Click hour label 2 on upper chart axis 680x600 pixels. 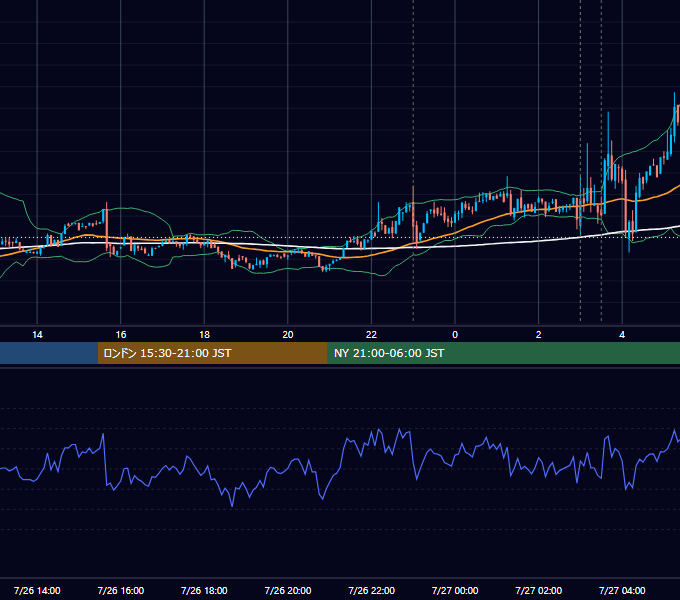pos(539,335)
